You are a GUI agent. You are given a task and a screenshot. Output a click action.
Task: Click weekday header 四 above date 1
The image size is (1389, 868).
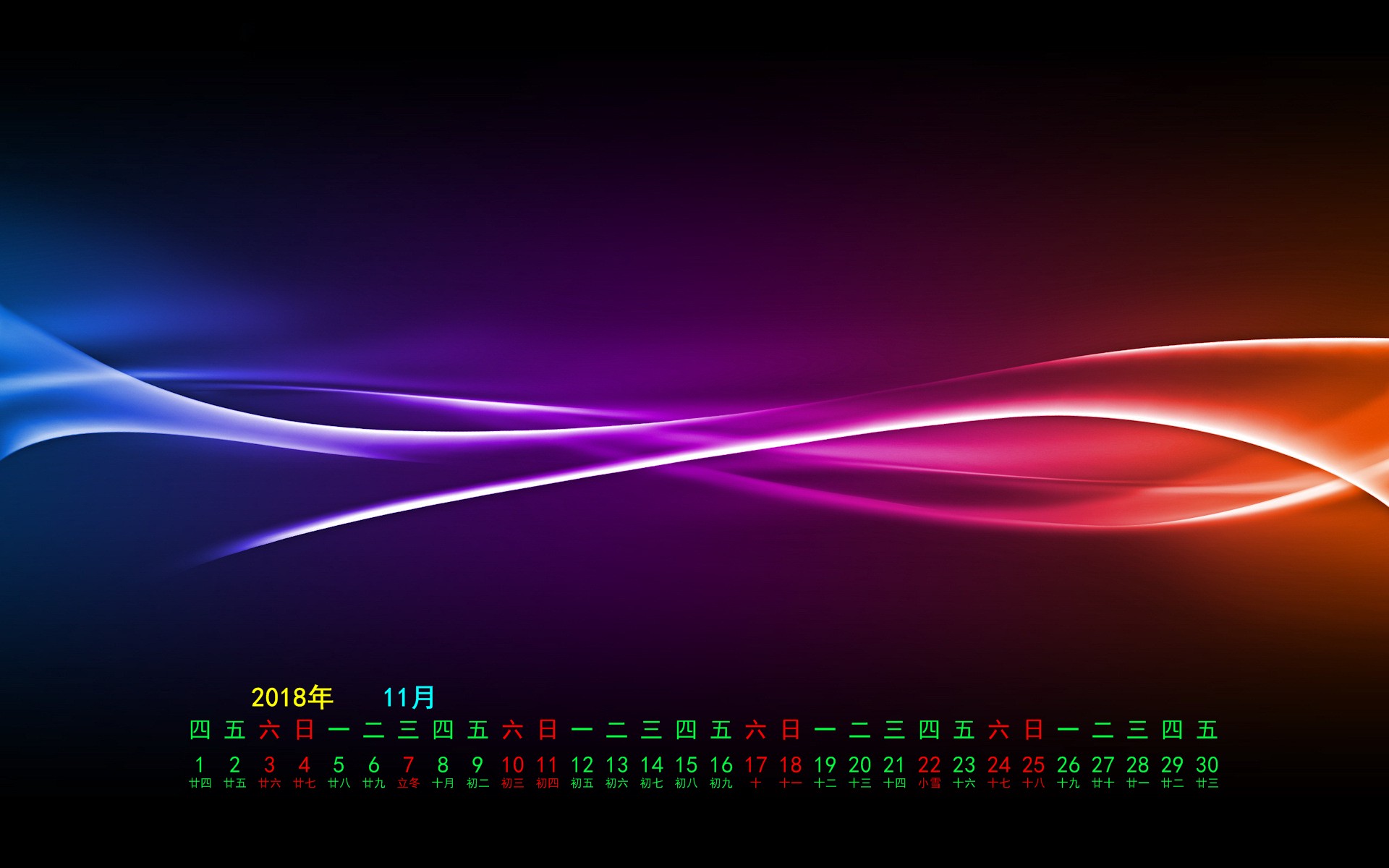pyautogui.click(x=200, y=730)
